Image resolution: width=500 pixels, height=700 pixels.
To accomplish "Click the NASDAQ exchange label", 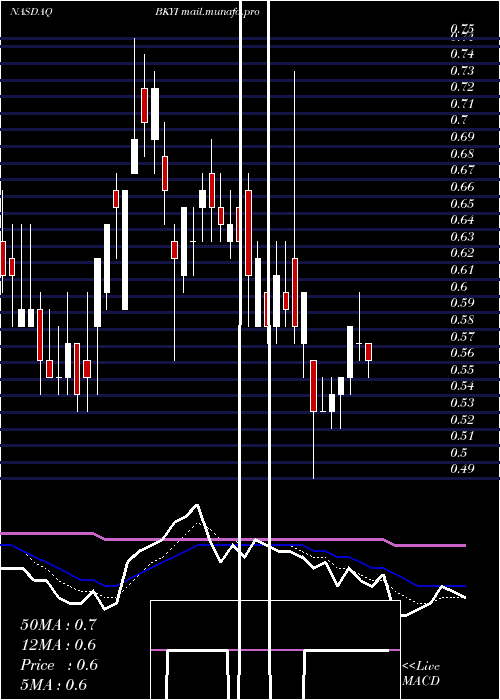I will click(x=30, y=12).
